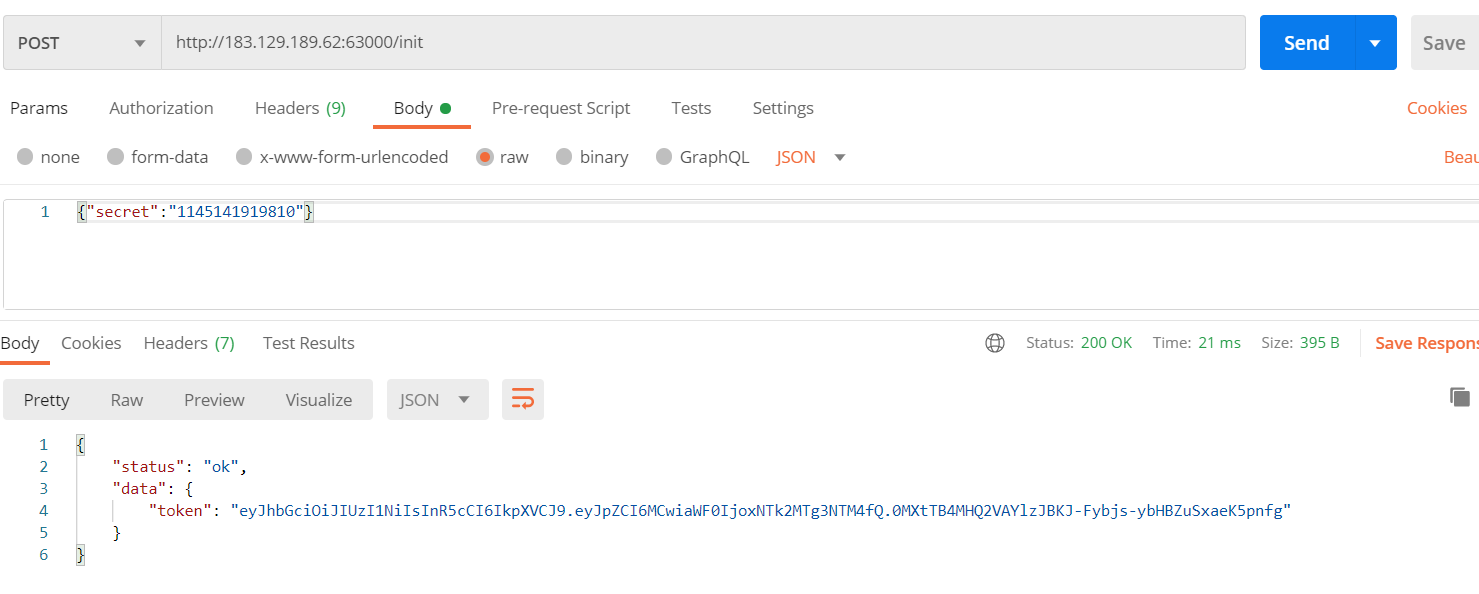Image resolution: width=1479 pixels, height=594 pixels.
Task: Open the response Headers (7) tab
Action: pos(189,343)
